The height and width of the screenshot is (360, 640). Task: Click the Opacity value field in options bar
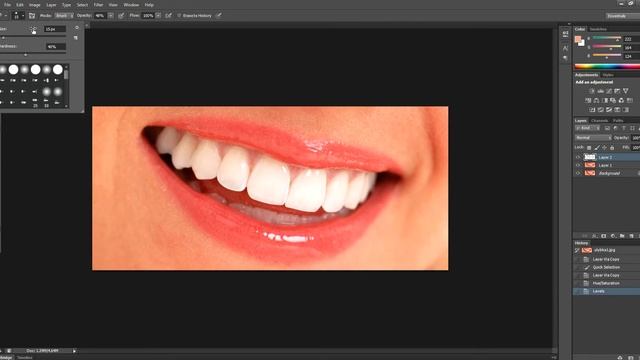click(100, 16)
